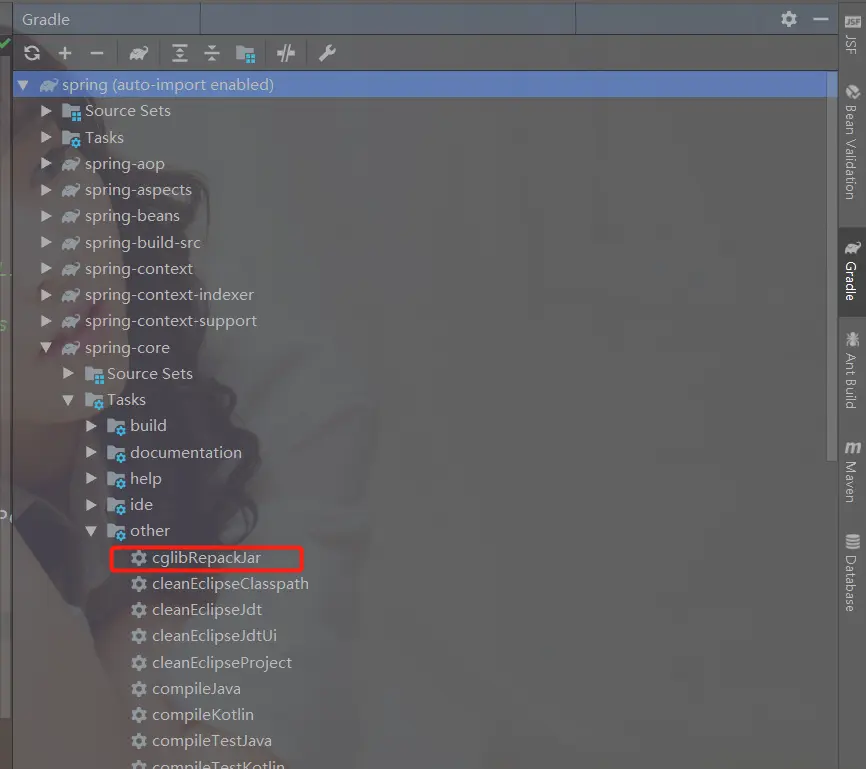Select the cleanEclipseJdtUi task

(x=214, y=636)
